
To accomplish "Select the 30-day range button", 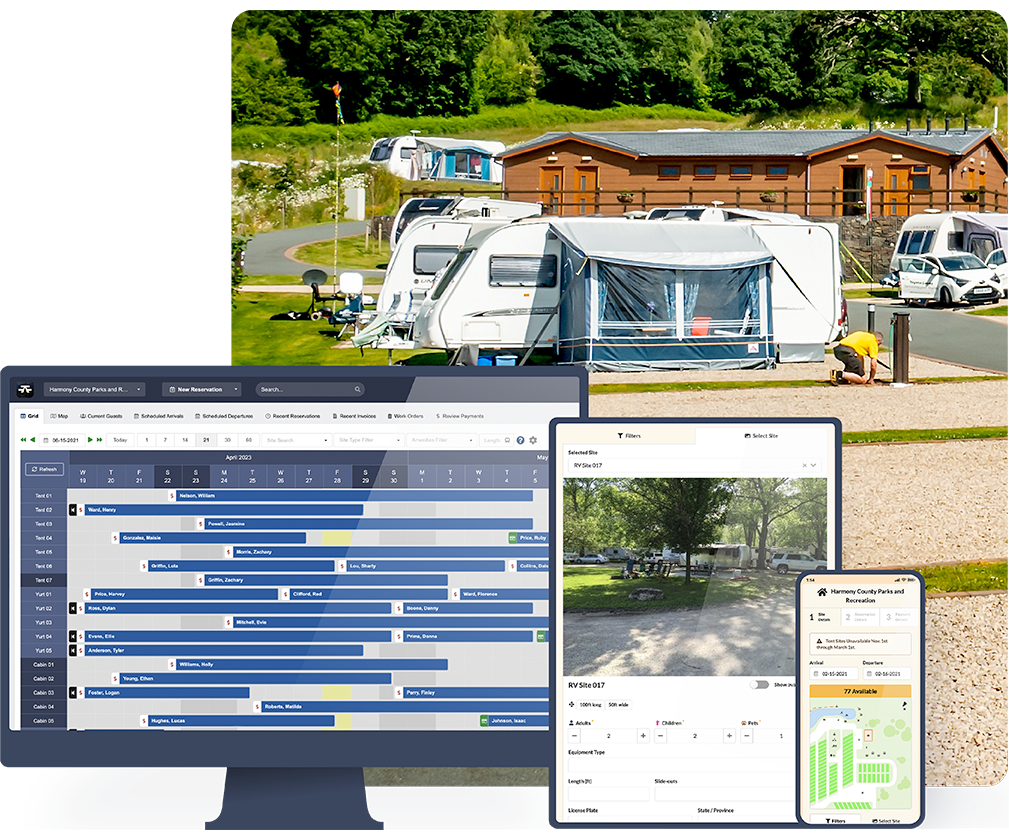I will (x=227, y=440).
